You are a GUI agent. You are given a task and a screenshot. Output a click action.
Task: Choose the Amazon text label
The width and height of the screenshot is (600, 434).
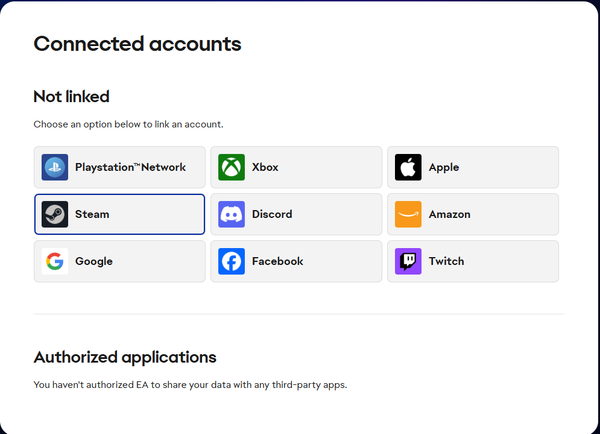(449, 214)
